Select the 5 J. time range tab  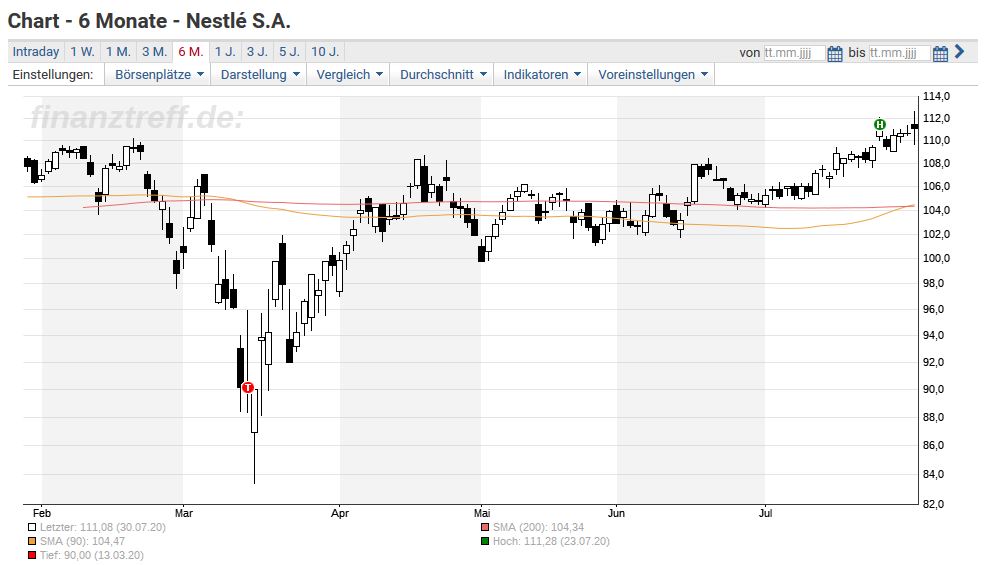[x=290, y=52]
